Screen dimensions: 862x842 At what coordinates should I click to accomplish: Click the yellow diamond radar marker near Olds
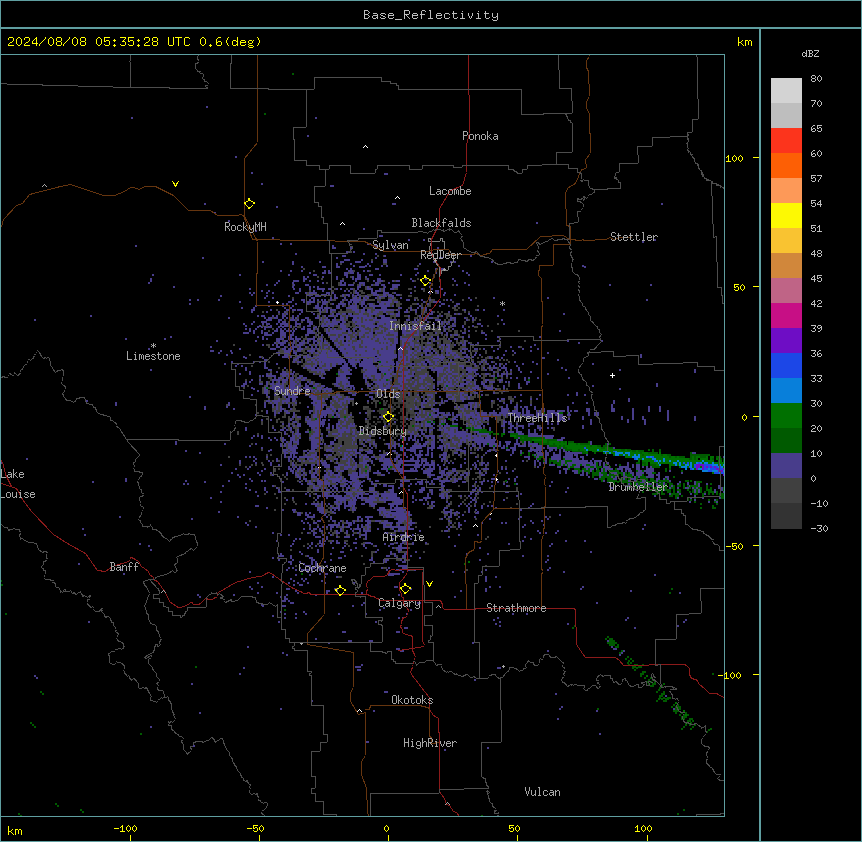pyautogui.click(x=388, y=417)
